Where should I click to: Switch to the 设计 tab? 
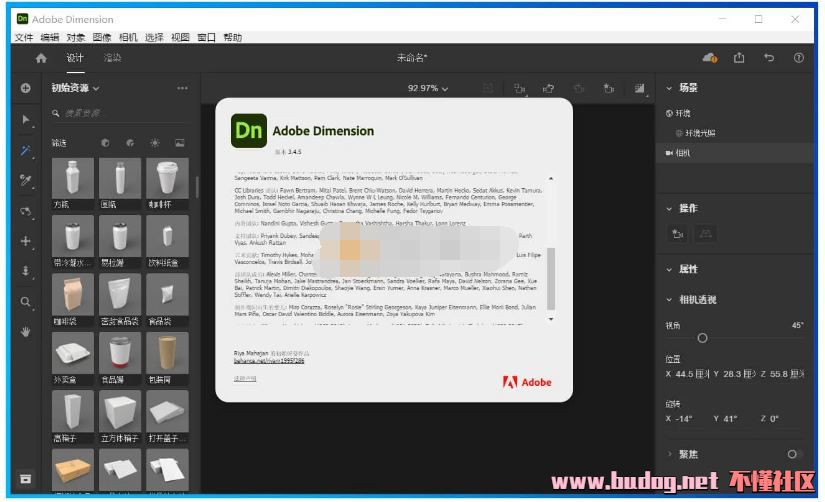[x=75, y=58]
